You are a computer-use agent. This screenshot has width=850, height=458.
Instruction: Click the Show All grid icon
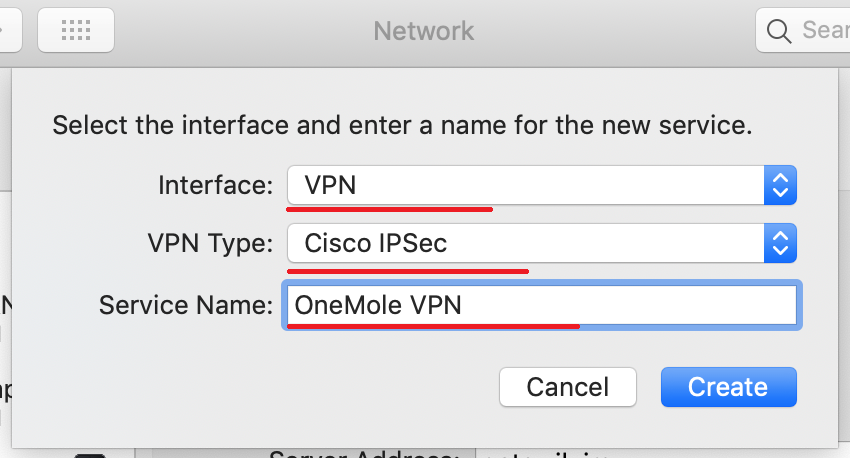(x=76, y=30)
